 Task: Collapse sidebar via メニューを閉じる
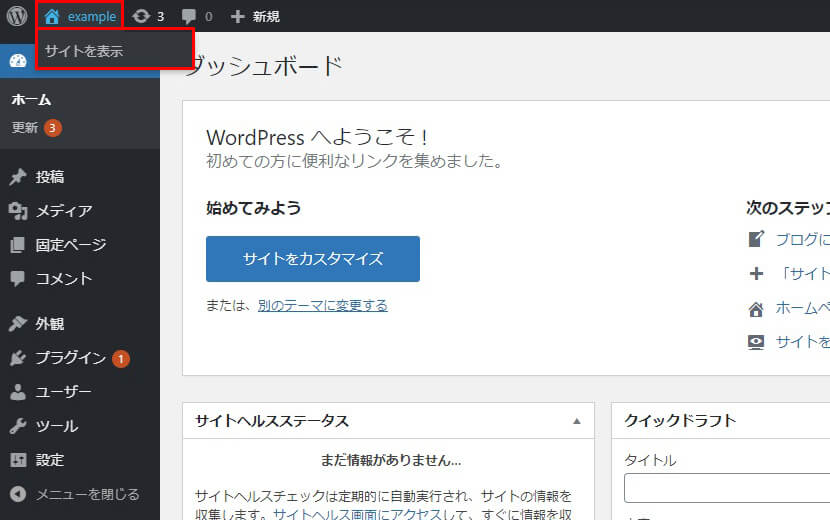point(88,494)
